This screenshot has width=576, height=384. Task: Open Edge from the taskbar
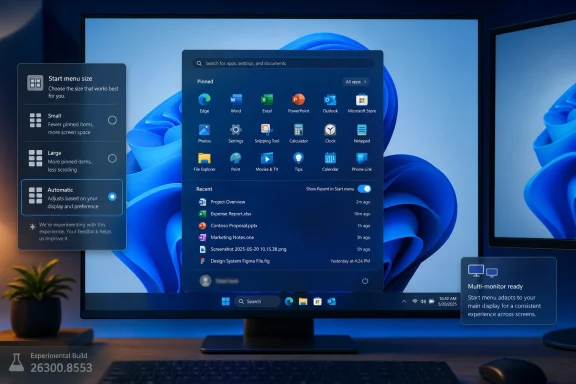(289, 301)
